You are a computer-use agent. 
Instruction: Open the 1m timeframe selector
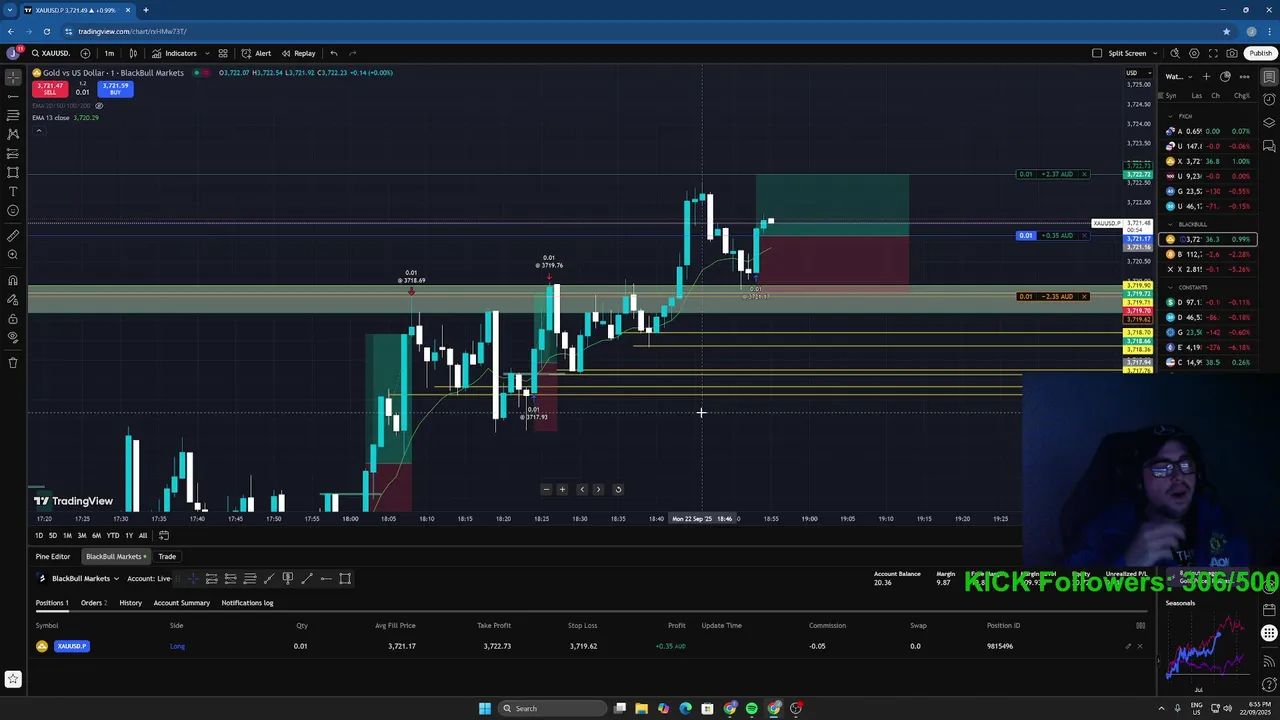[x=109, y=53]
